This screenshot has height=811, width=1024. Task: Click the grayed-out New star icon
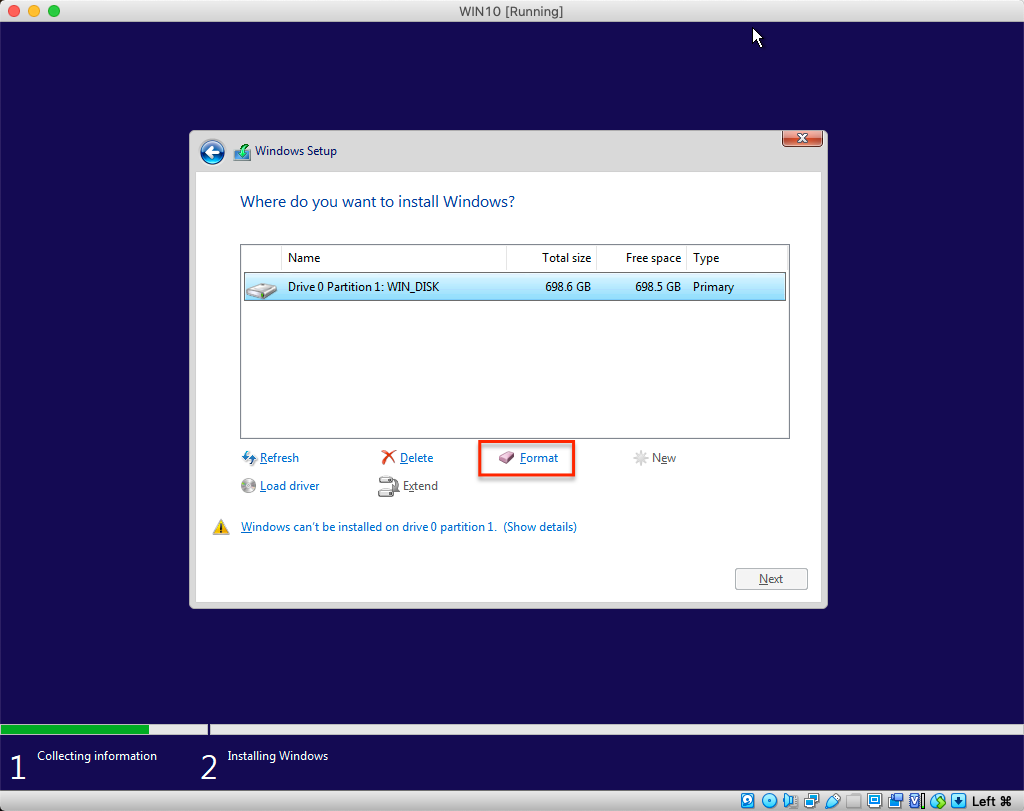[x=641, y=458]
